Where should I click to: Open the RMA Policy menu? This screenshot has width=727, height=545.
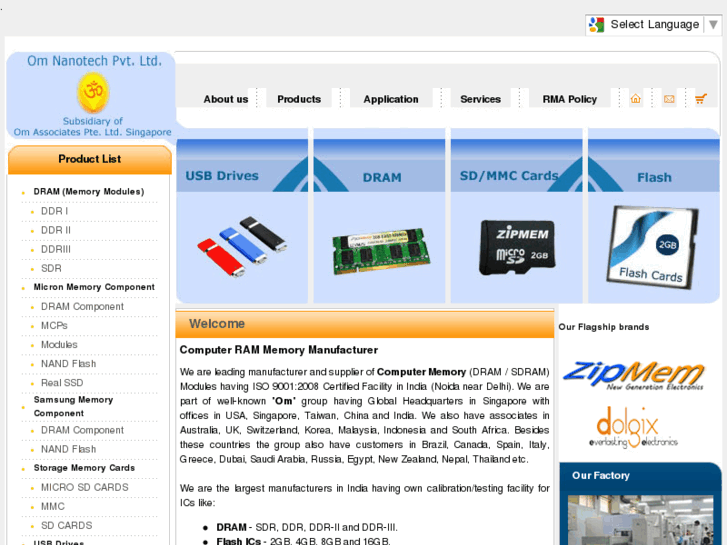point(570,99)
